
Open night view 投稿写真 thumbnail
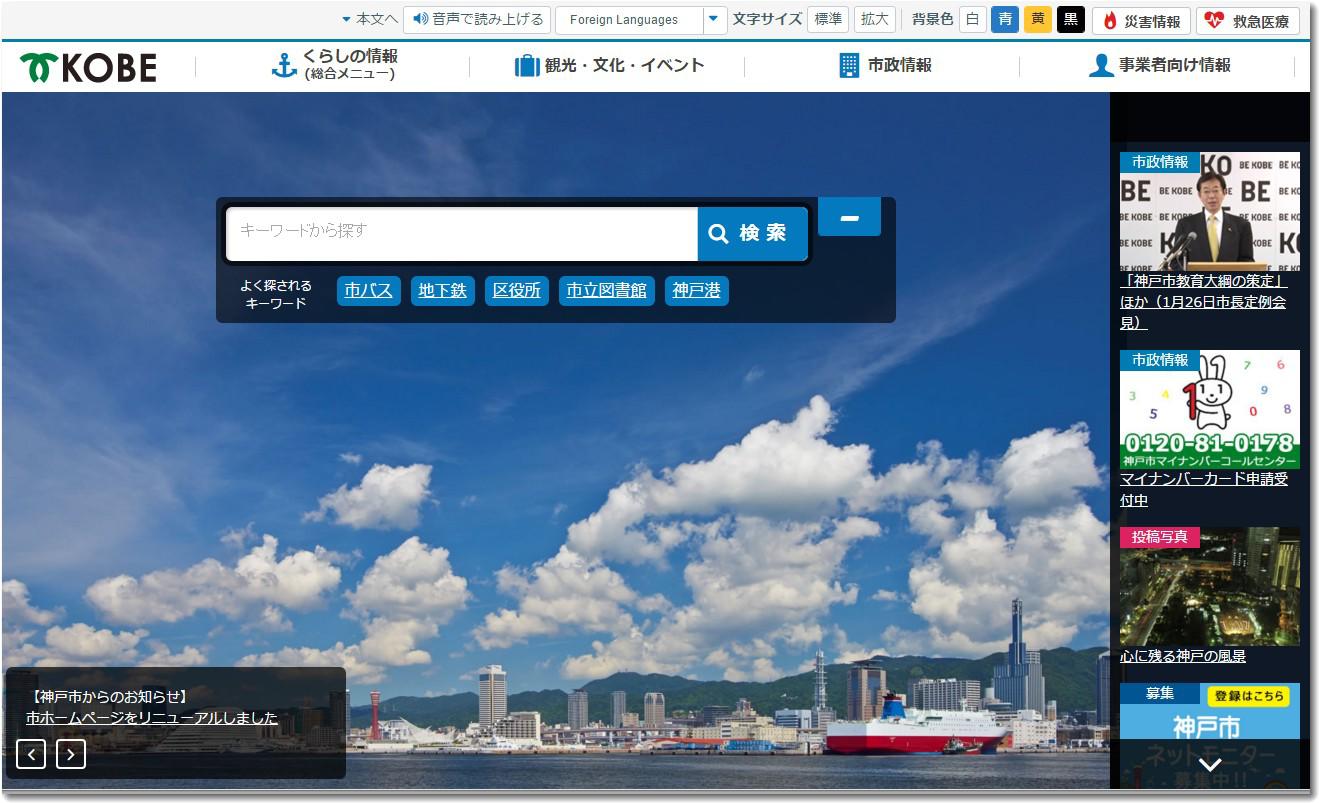point(1210,587)
